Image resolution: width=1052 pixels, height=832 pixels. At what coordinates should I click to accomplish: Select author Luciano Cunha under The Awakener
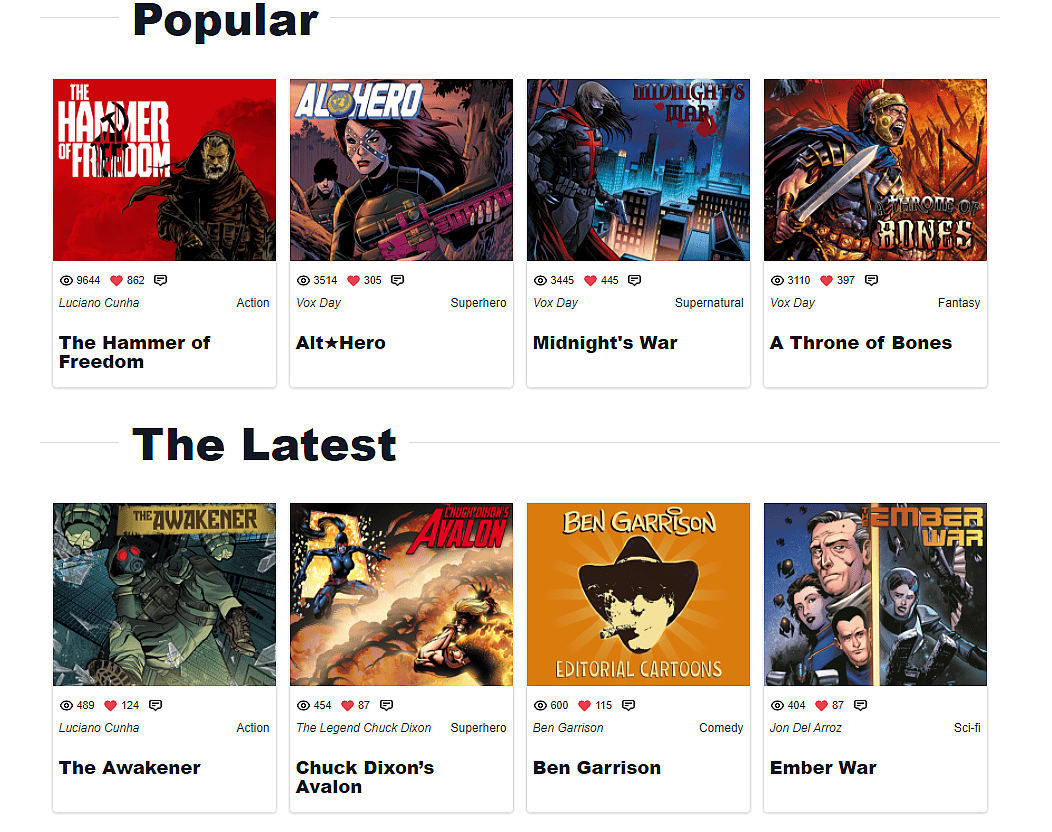click(x=99, y=727)
